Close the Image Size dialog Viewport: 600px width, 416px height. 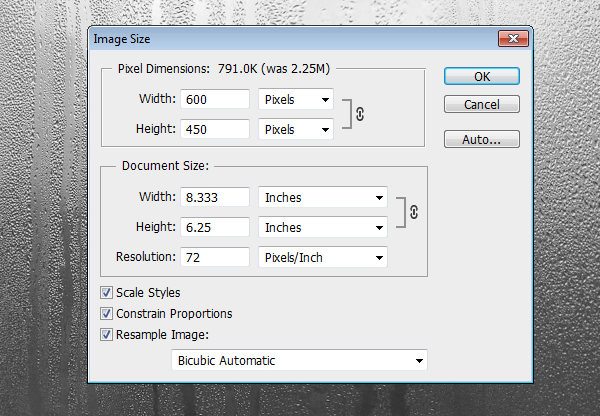click(513, 39)
